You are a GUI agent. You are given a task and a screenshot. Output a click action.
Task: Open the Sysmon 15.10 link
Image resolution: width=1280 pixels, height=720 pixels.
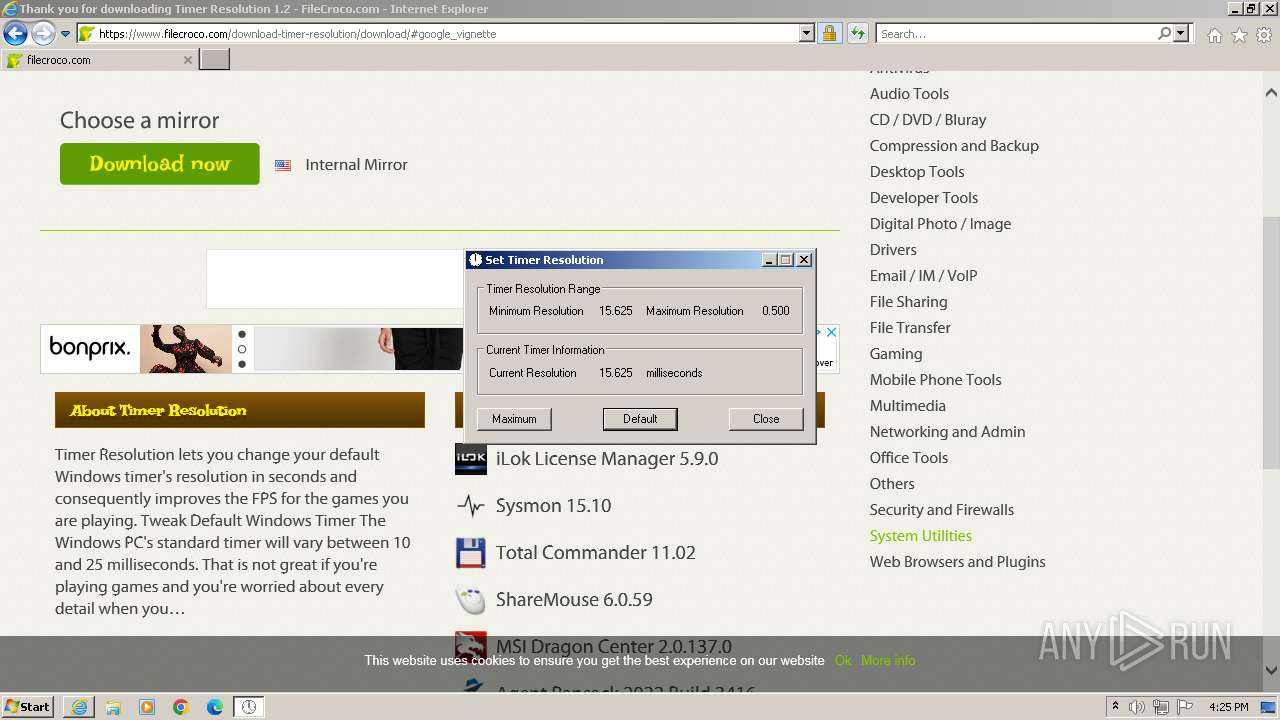tap(553, 506)
